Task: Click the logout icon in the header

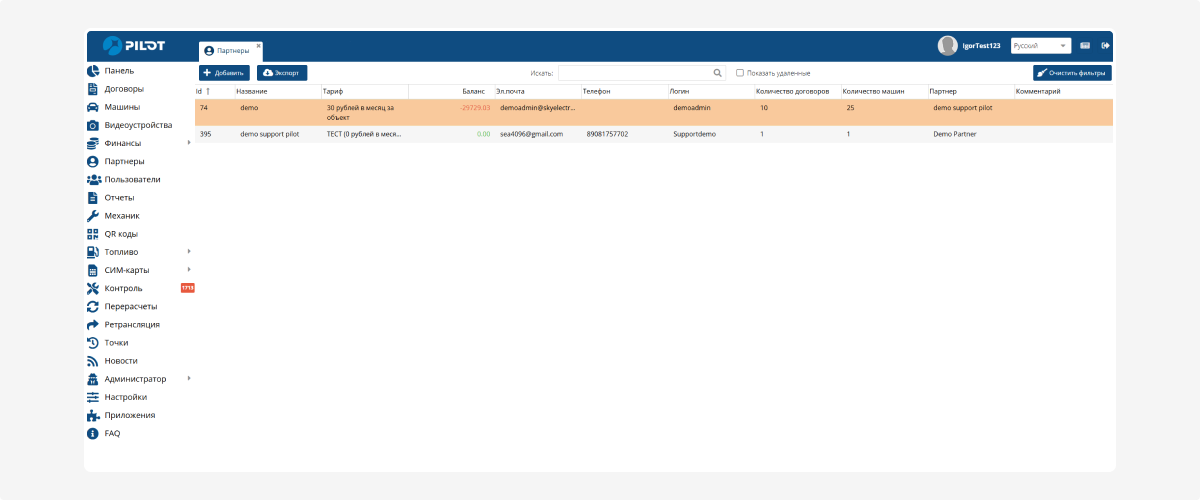Action: click(1105, 45)
